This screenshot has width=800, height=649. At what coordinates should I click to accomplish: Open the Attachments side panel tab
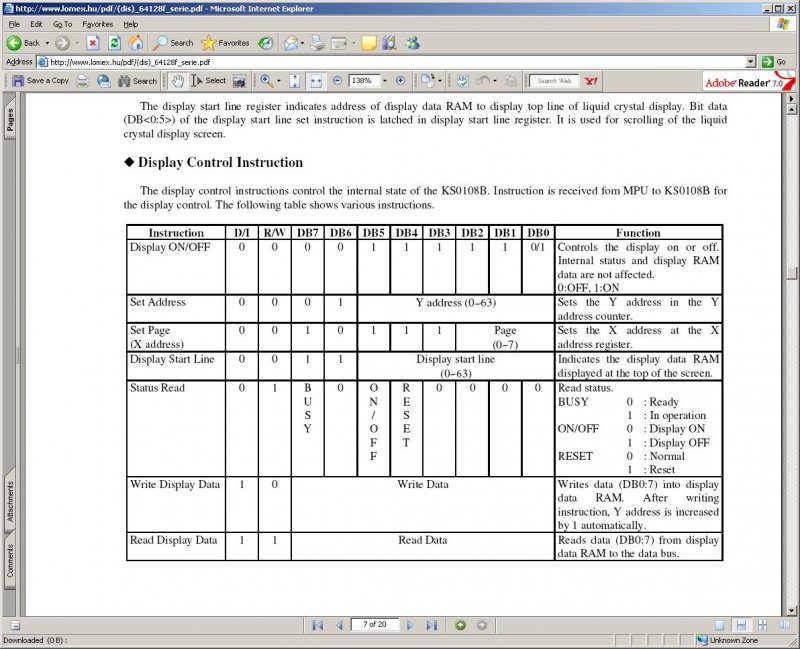coord(10,501)
